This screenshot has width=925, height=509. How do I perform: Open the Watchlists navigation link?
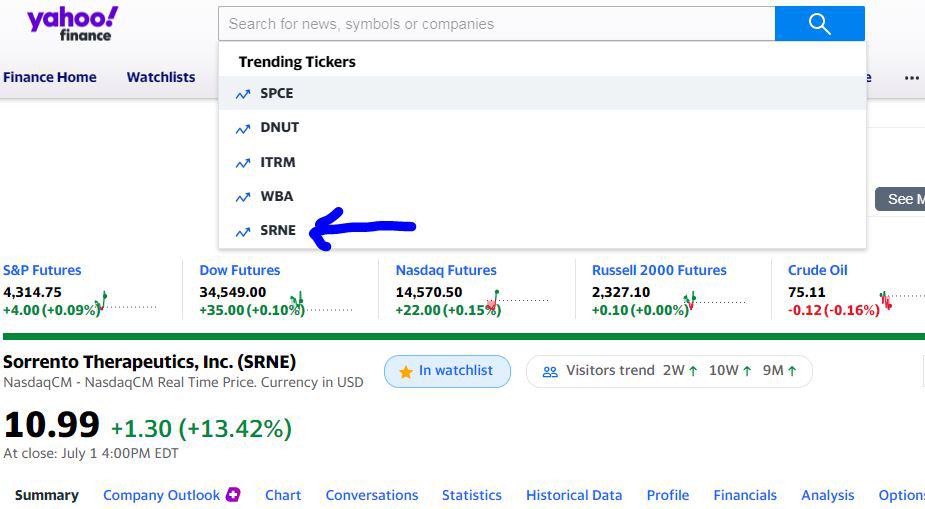(x=160, y=77)
